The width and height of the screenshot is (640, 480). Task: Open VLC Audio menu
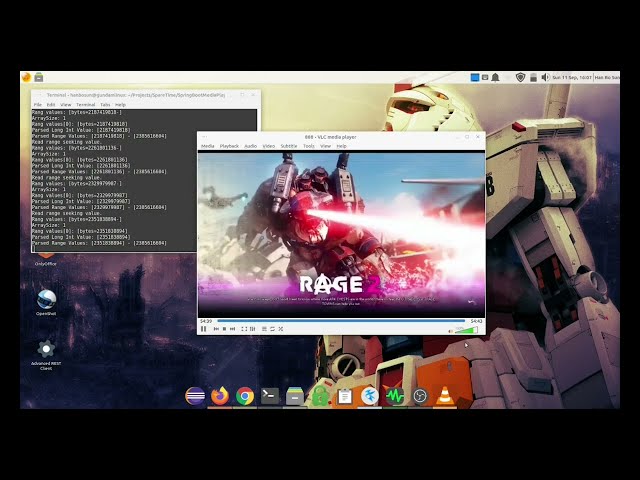251,146
